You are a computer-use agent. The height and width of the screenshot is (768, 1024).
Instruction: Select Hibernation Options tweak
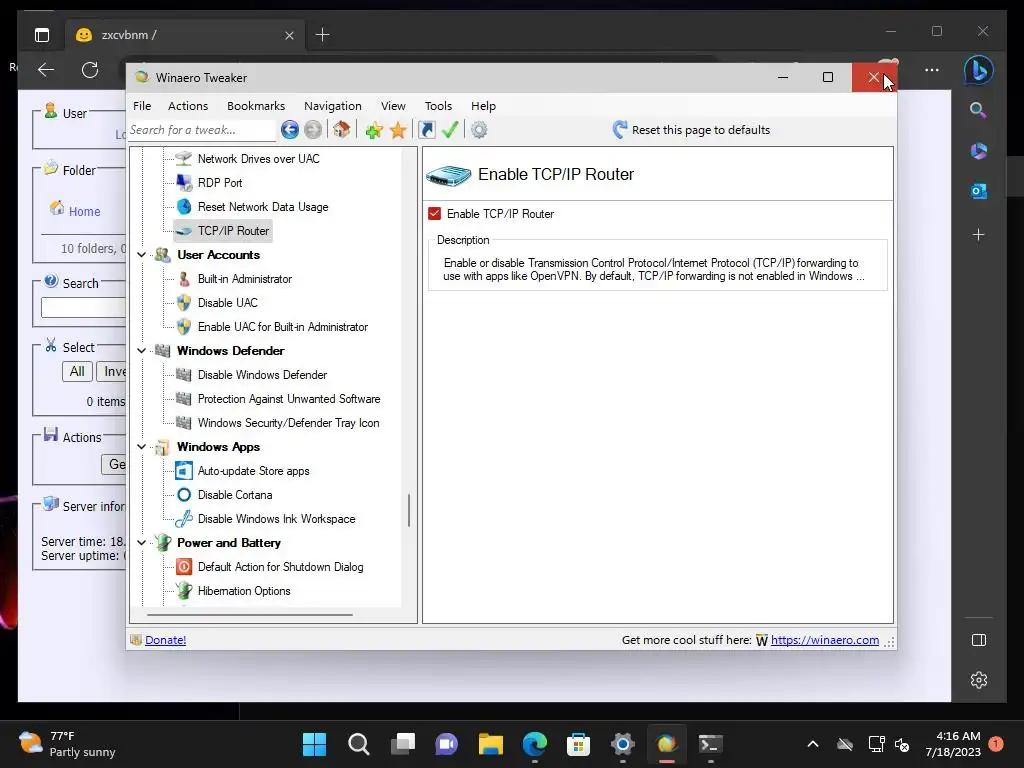pos(244,591)
